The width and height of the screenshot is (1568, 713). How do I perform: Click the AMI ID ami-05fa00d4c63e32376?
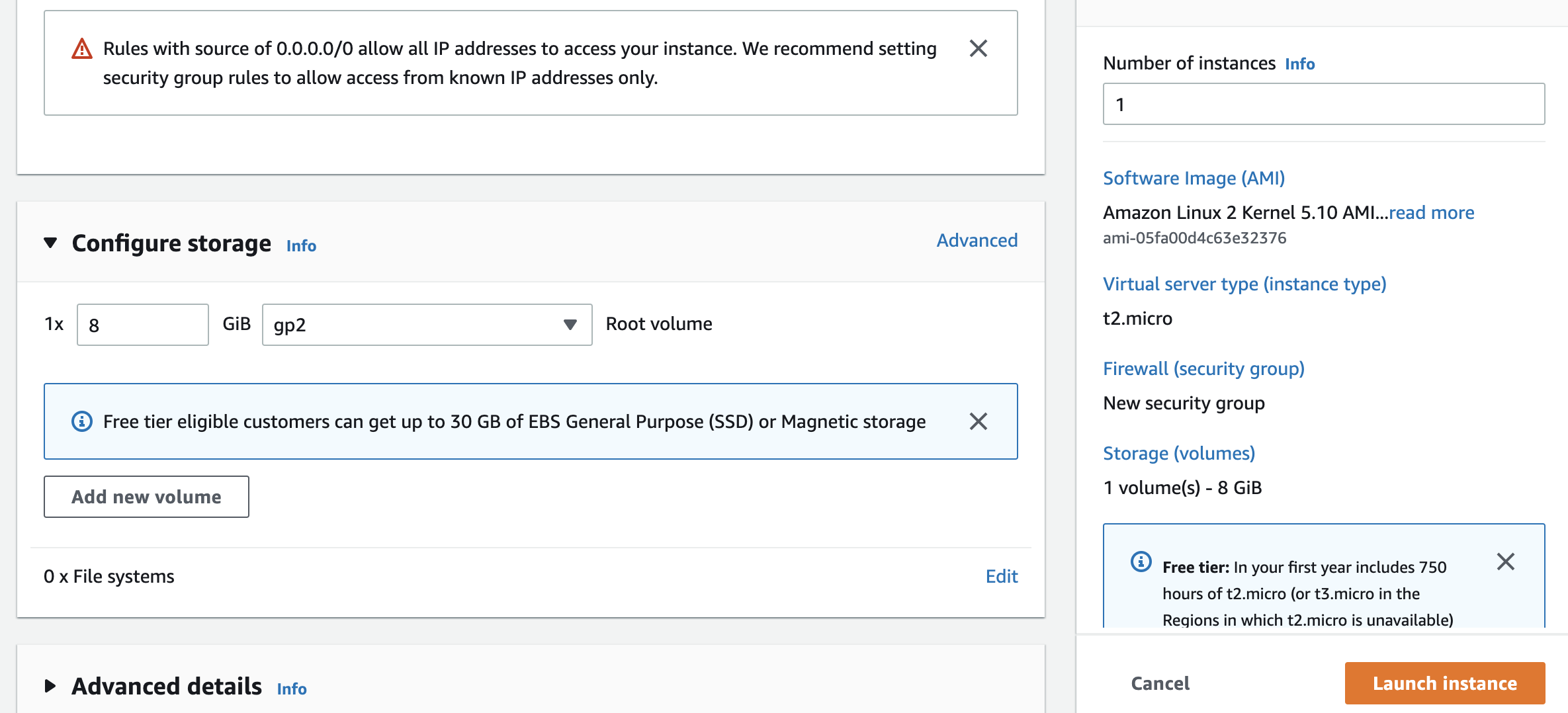pos(1194,238)
